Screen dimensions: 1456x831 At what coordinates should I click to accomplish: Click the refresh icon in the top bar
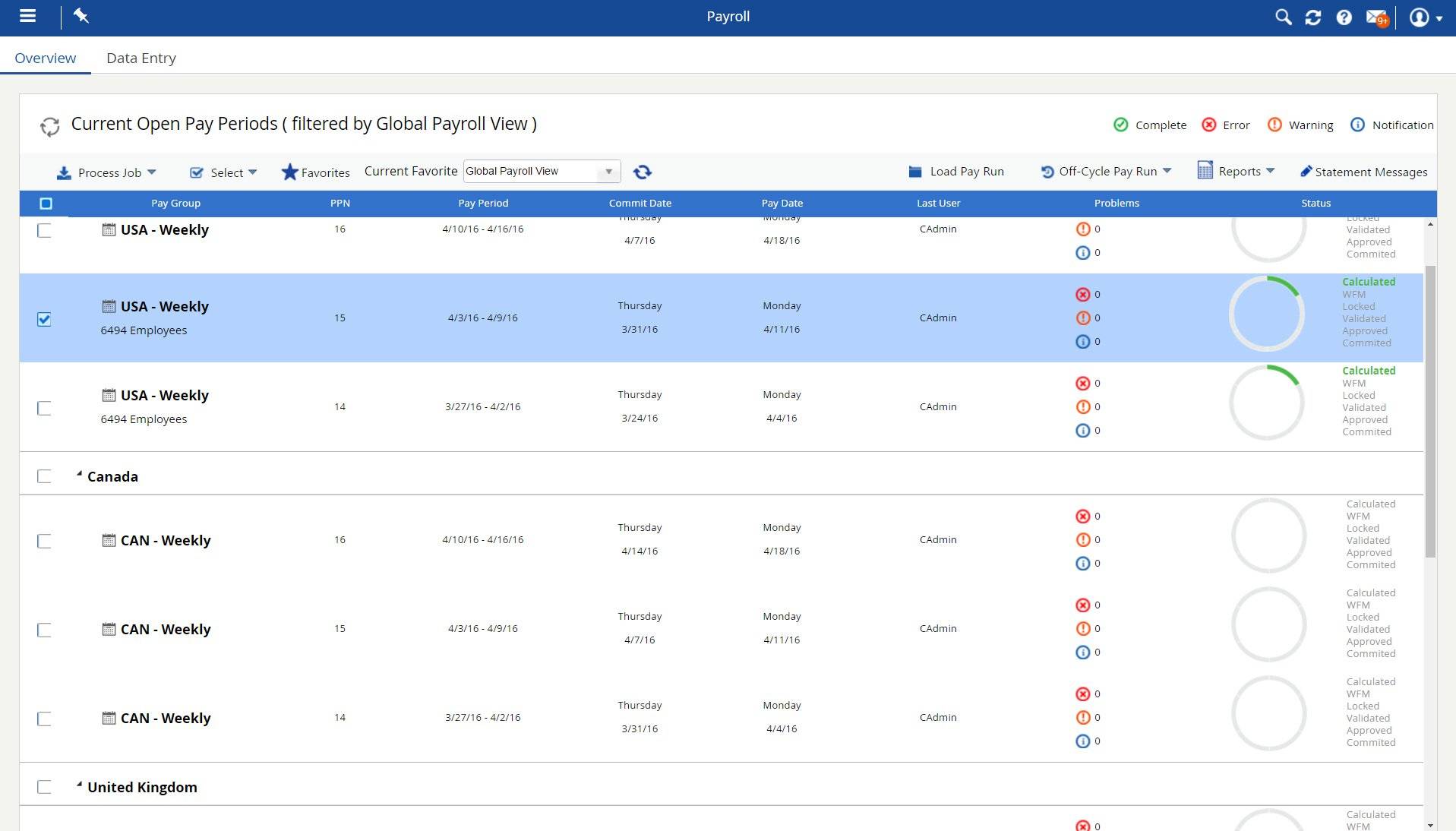tap(1313, 17)
